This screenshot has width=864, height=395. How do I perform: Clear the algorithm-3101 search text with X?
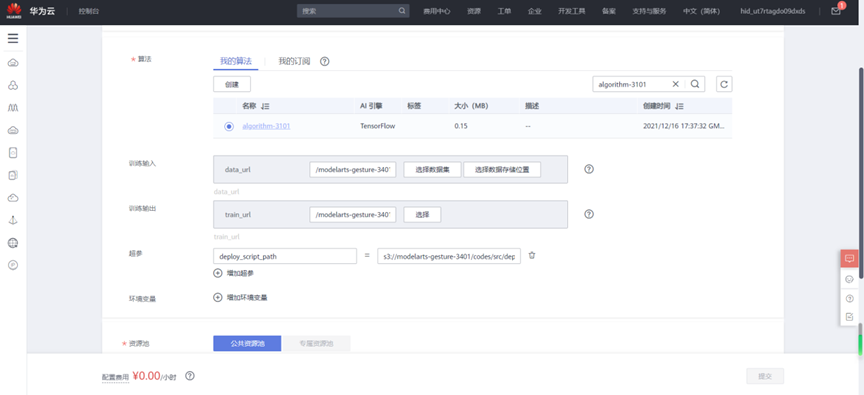click(675, 84)
